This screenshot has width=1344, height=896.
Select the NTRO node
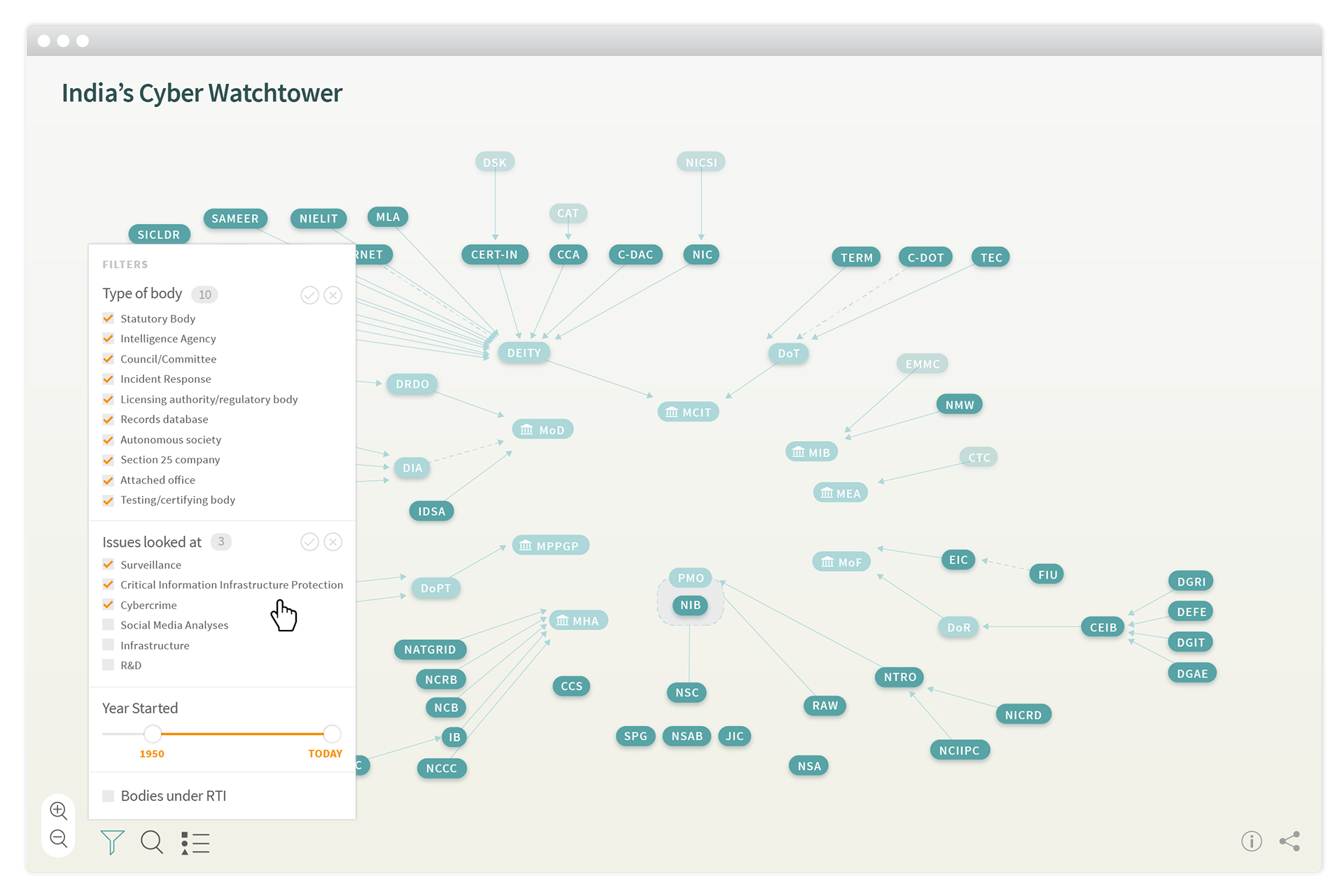pos(899,677)
